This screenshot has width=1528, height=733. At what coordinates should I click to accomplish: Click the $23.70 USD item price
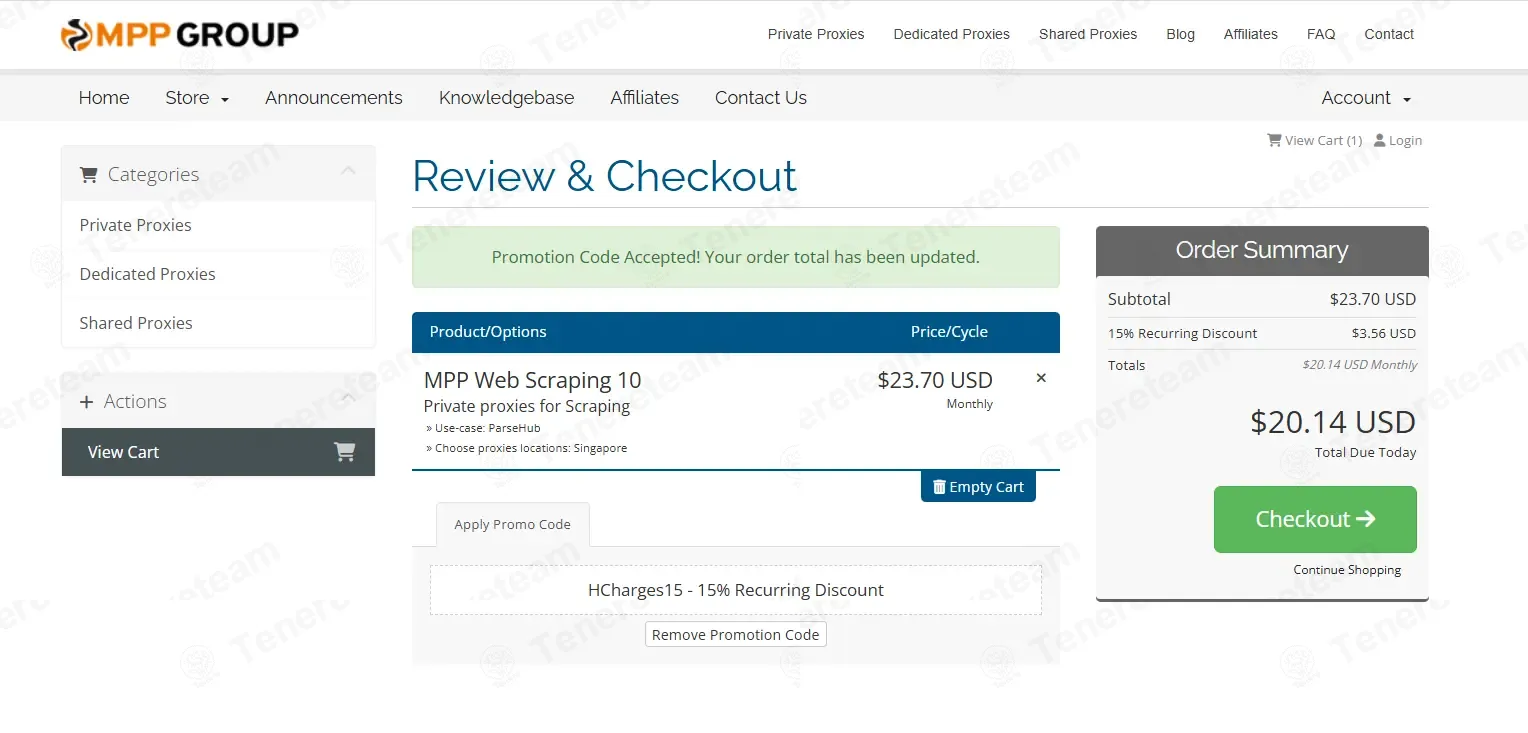[935, 380]
